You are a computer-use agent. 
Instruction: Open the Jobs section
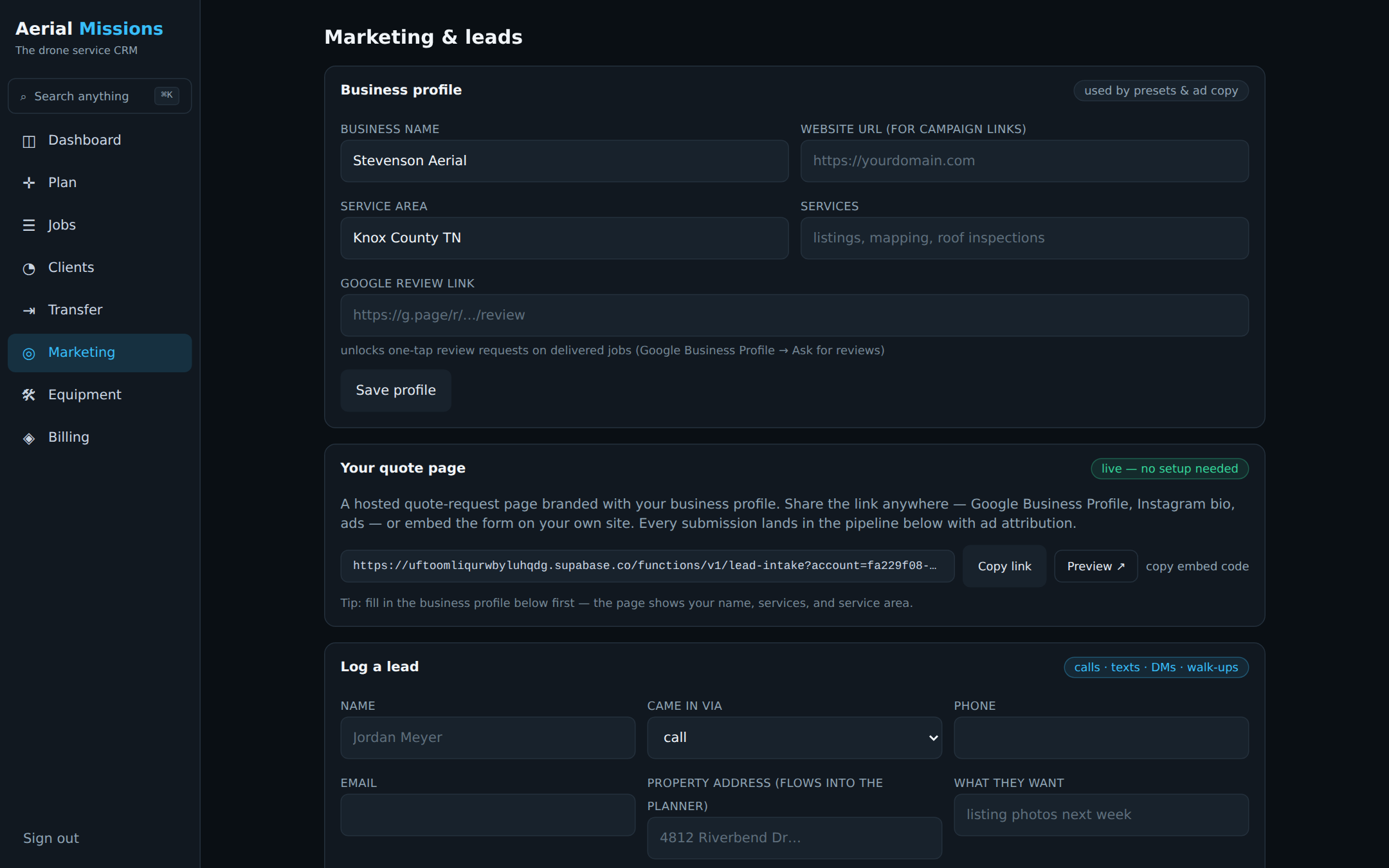pos(100,225)
